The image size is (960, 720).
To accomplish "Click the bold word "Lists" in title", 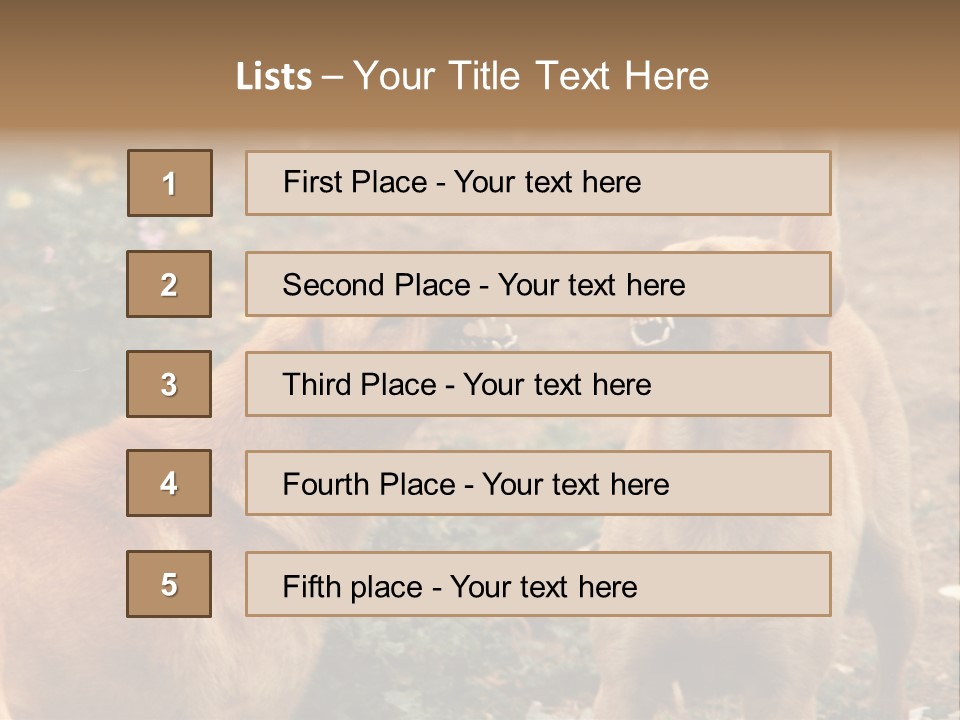I will [273, 77].
